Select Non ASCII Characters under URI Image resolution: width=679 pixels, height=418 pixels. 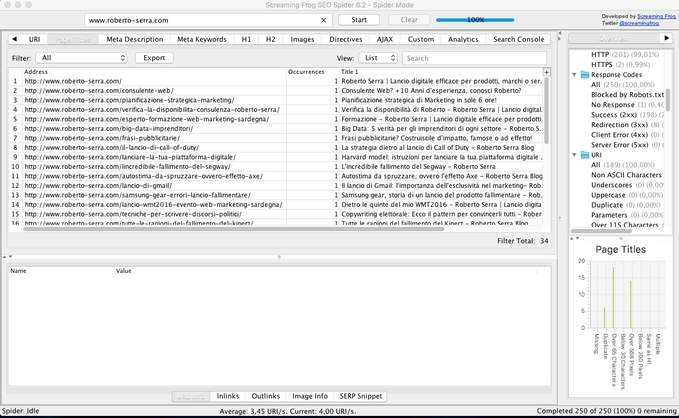[x=626, y=175]
